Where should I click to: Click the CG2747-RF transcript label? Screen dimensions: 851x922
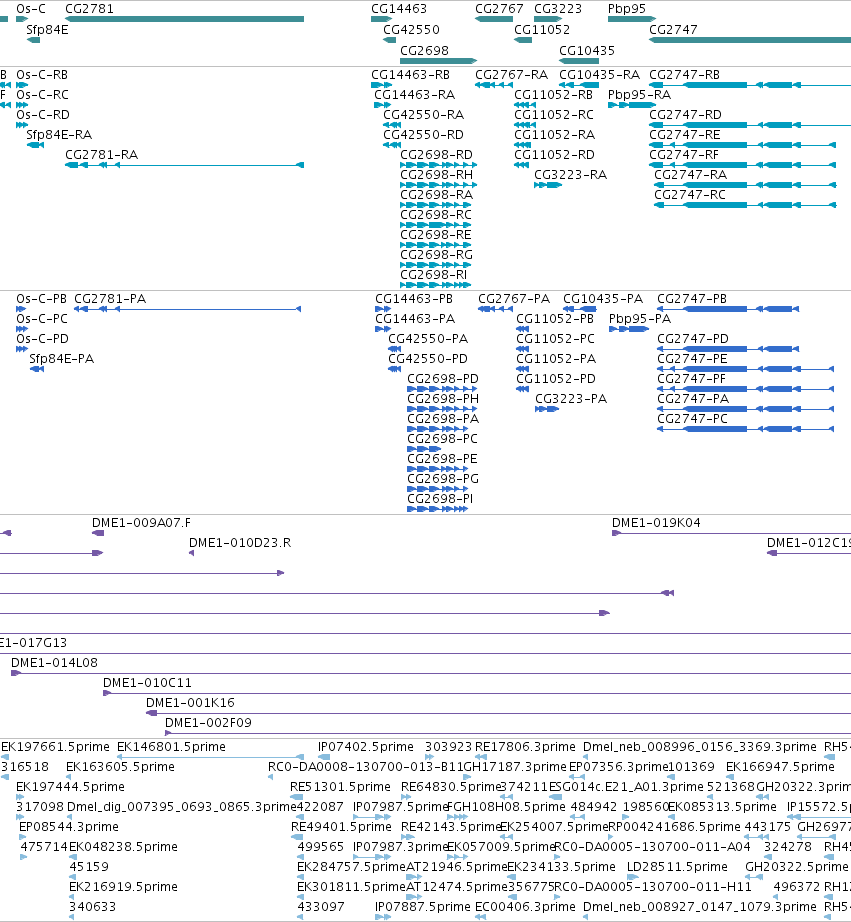pyautogui.click(x=685, y=155)
